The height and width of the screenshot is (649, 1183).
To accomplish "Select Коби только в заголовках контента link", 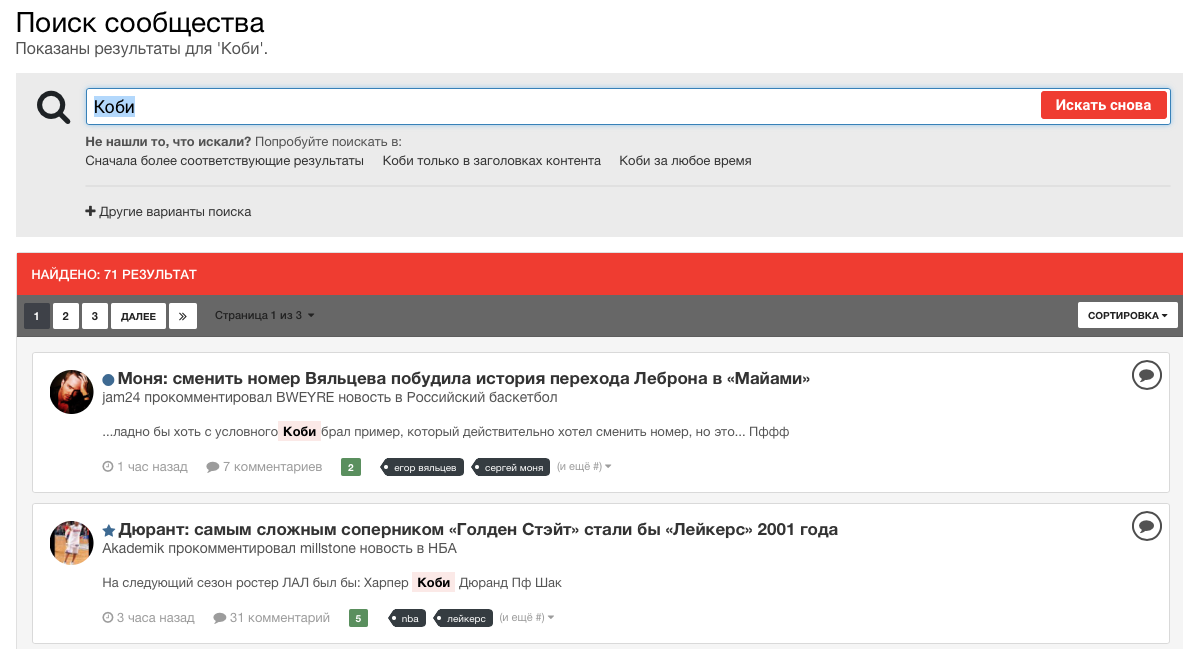I will 492,161.
